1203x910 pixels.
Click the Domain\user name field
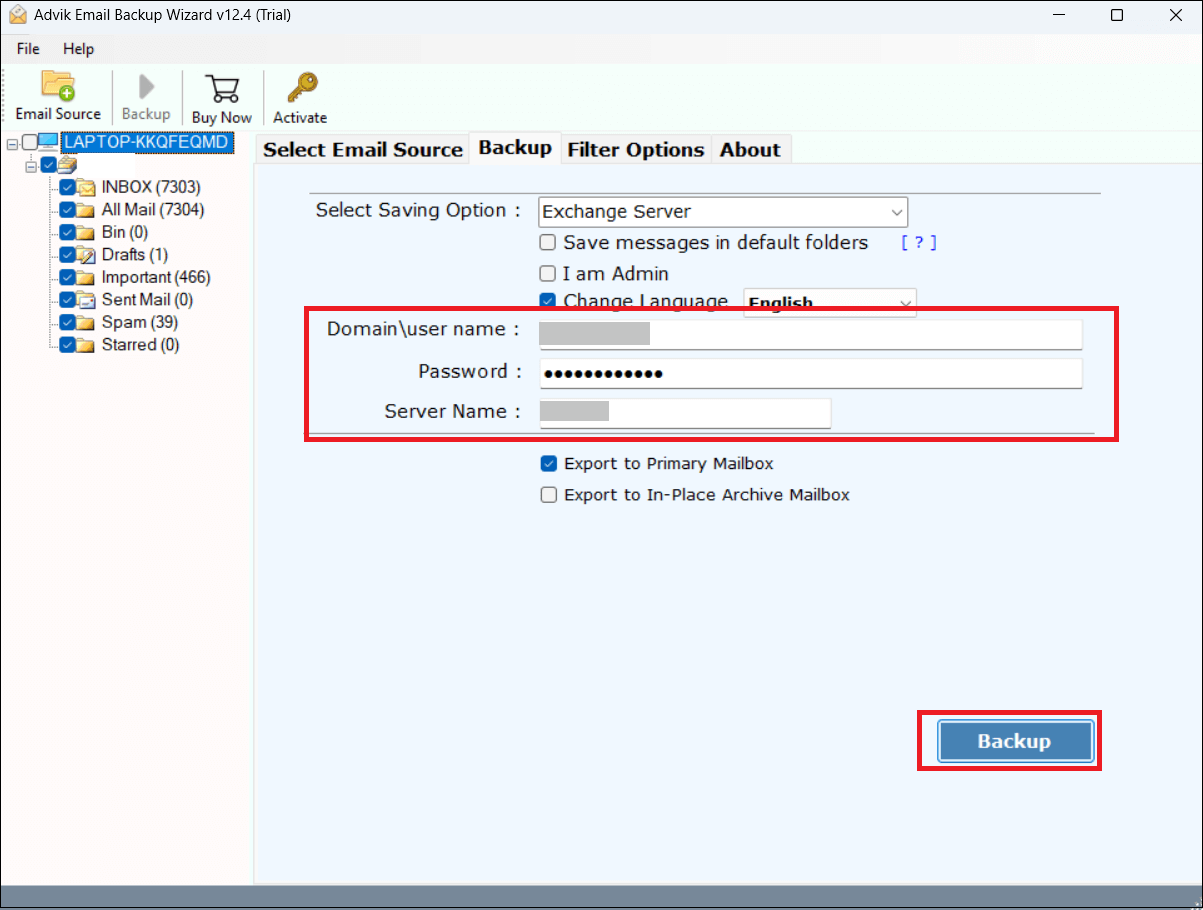click(810, 333)
